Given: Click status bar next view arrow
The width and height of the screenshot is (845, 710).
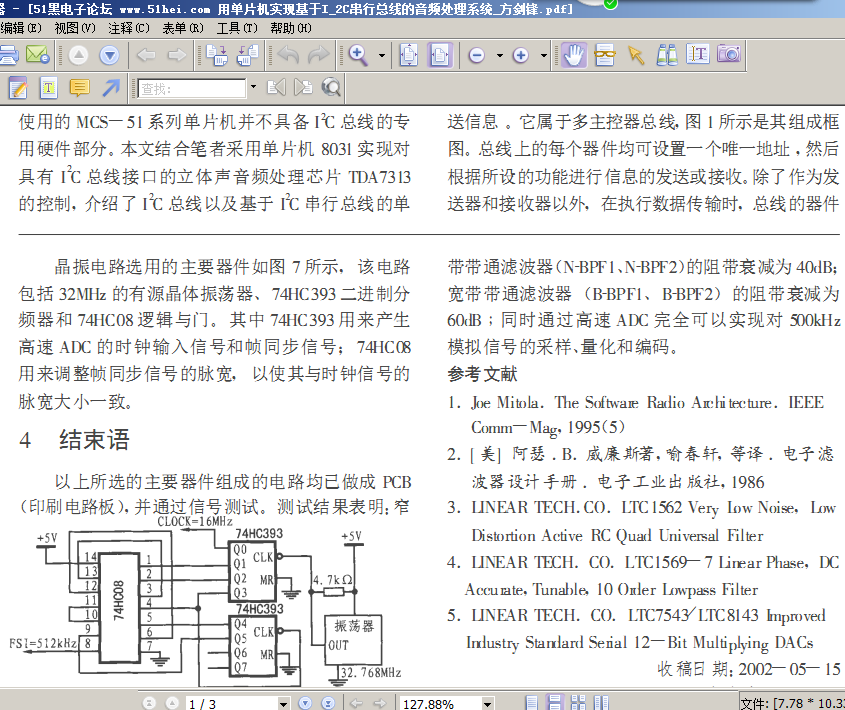Looking at the screenshot, I should pyautogui.click(x=380, y=703).
